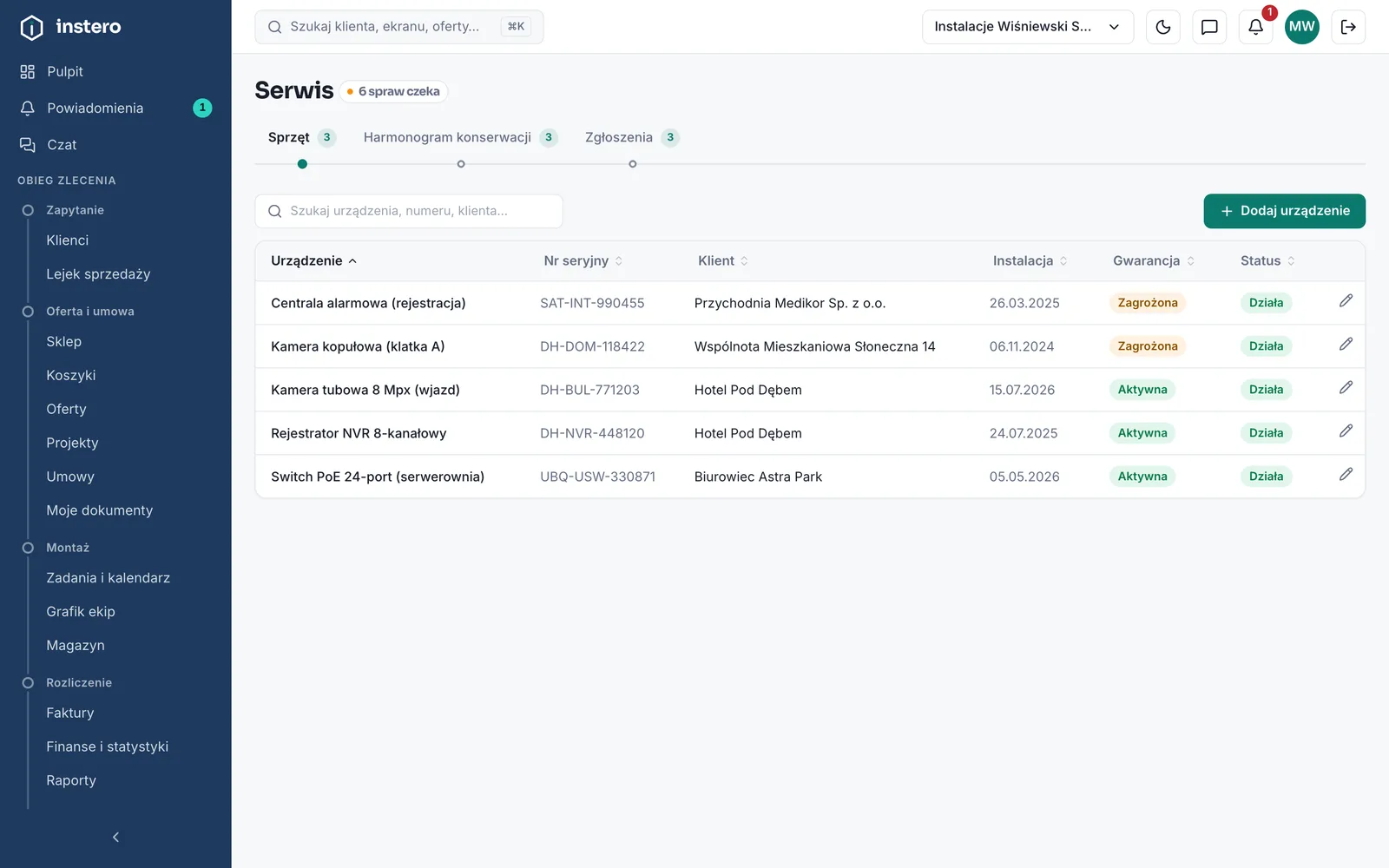Open company selector Instalacje Wiśniewski dropdown
This screenshot has width=1389, height=868.
pos(1028,27)
